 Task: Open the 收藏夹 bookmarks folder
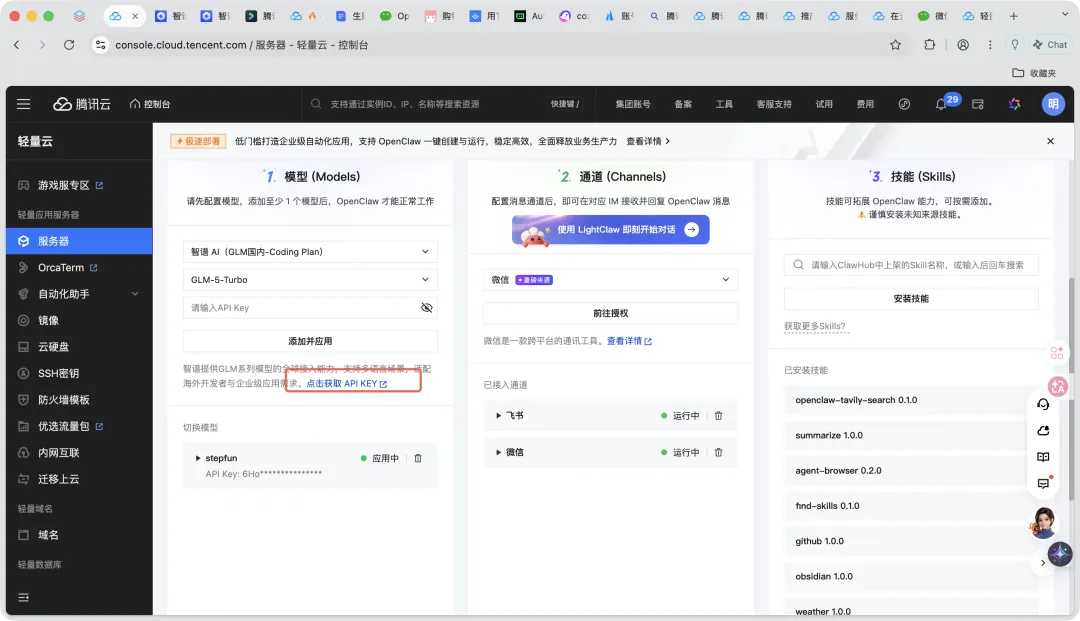[1034, 73]
